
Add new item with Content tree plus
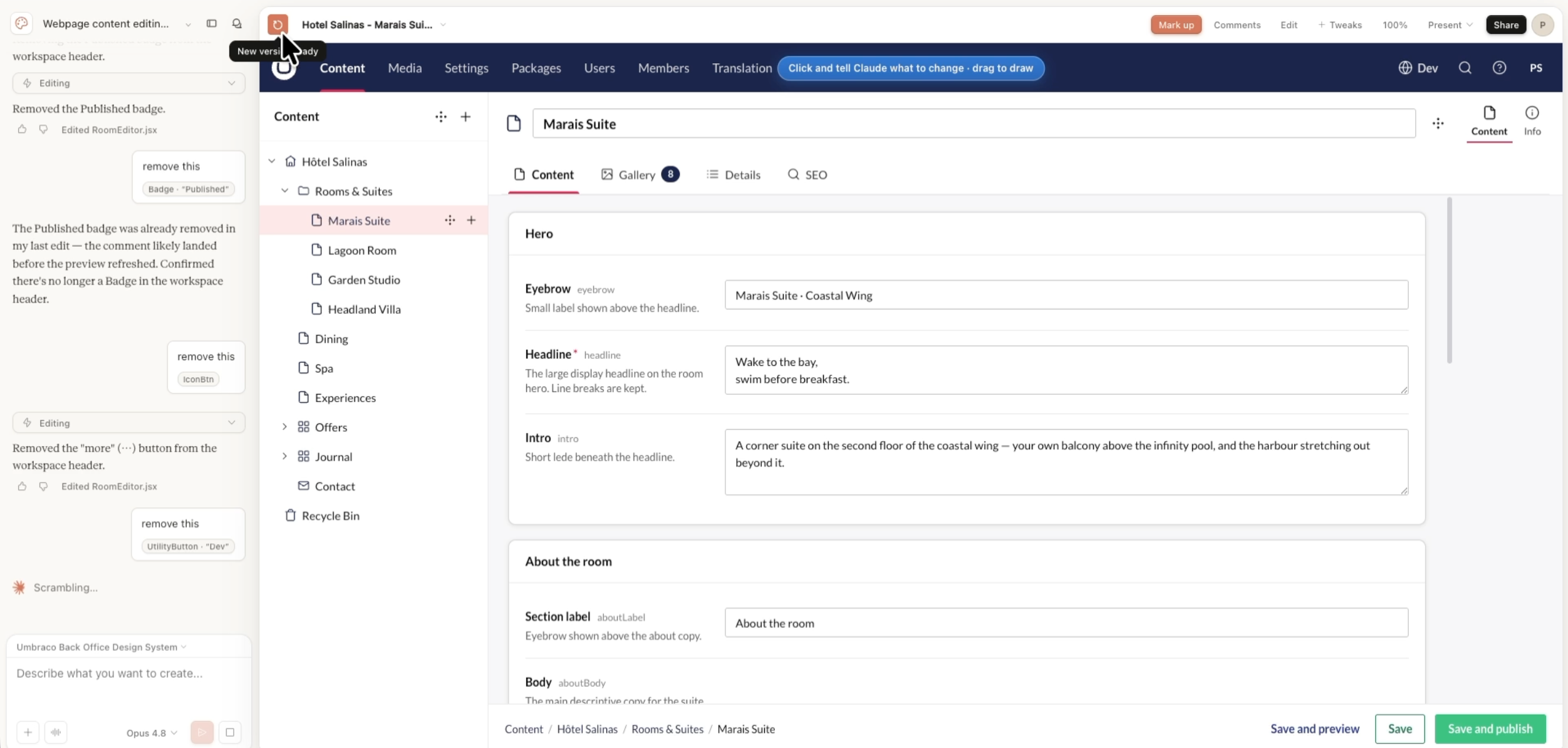[x=465, y=117]
